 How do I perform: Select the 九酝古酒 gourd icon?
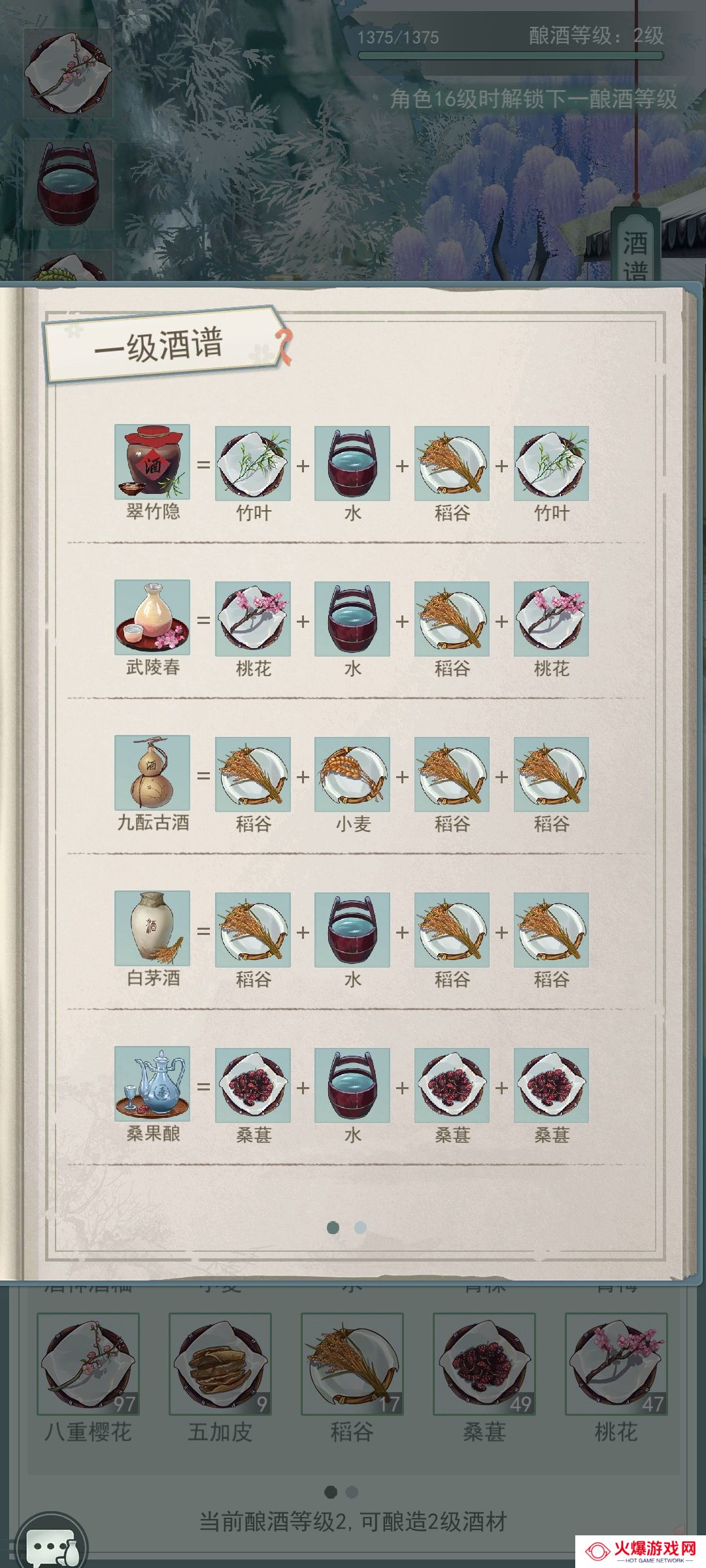coord(152,773)
